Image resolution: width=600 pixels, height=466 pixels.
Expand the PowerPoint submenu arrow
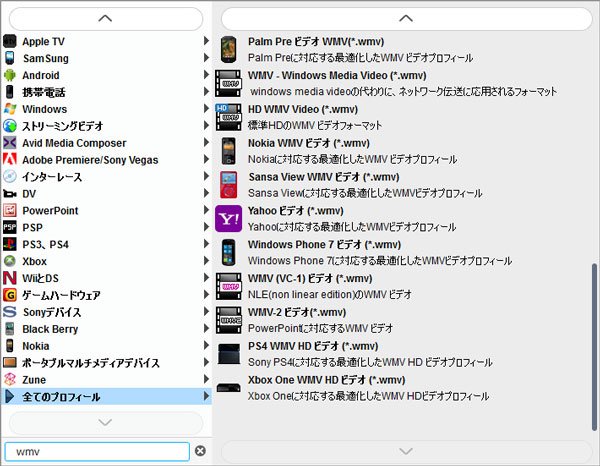(206, 210)
